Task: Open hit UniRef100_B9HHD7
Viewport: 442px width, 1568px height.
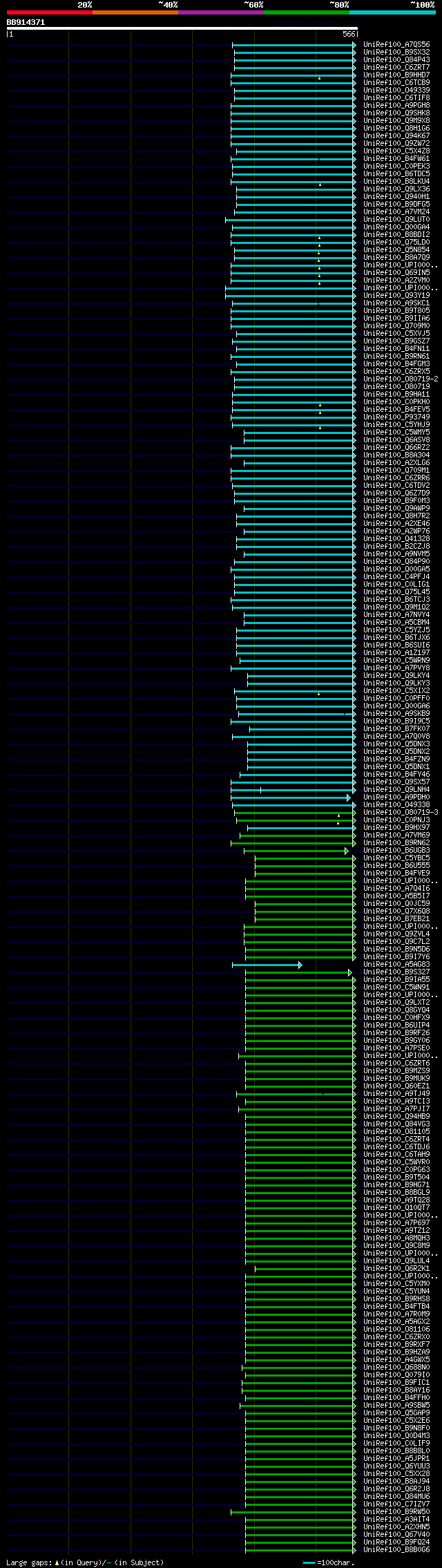Action: pos(396,75)
